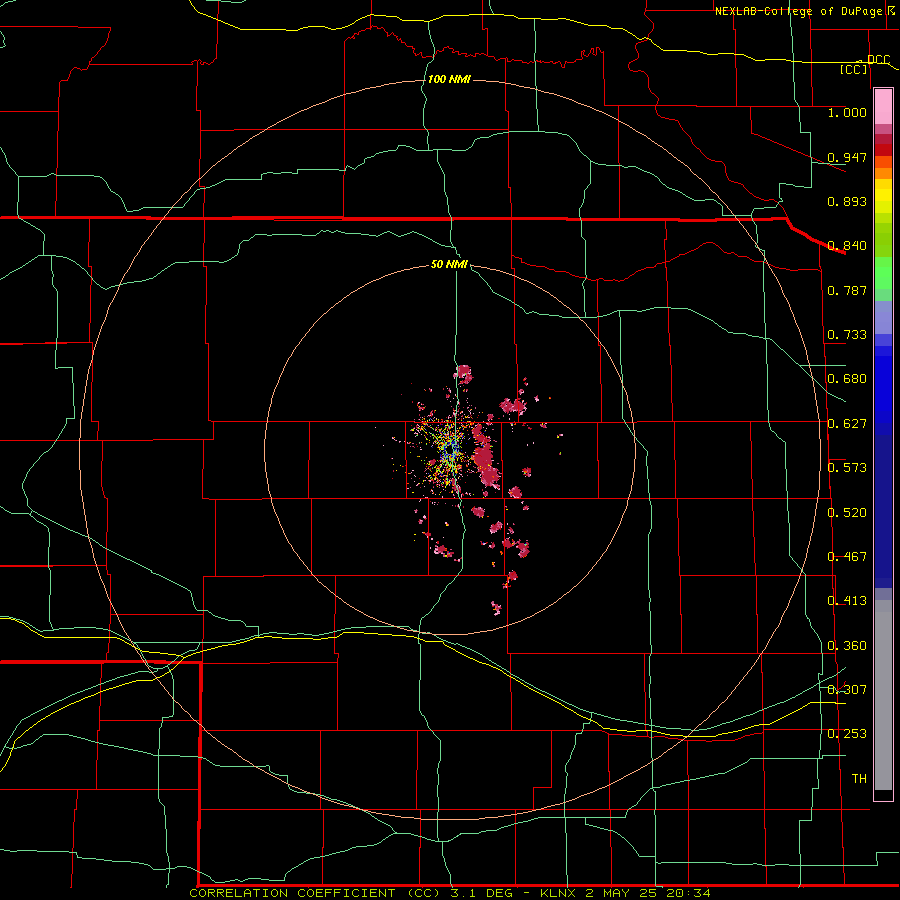Click the 1.000 value on the color scale
Viewport: 900px width, 900px height.
tap(847, 112)
